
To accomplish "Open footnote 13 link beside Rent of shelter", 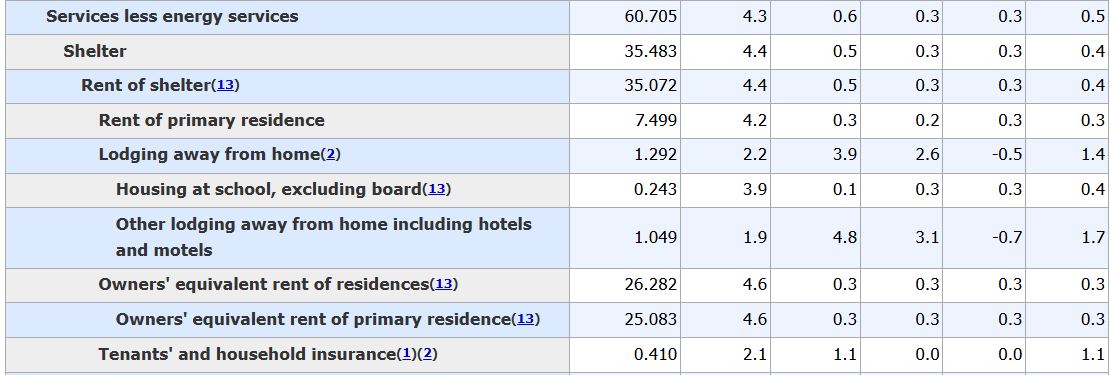I will pos(225,86).
